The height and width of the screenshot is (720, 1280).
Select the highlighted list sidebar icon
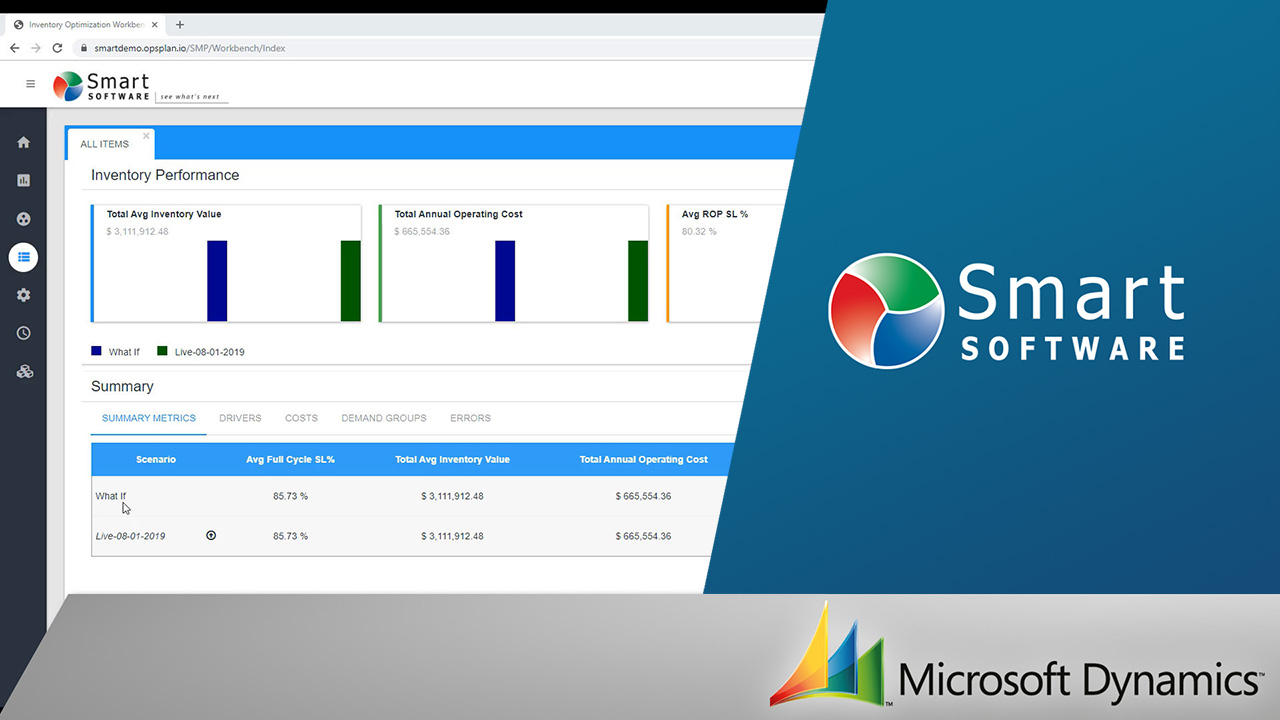24,257
